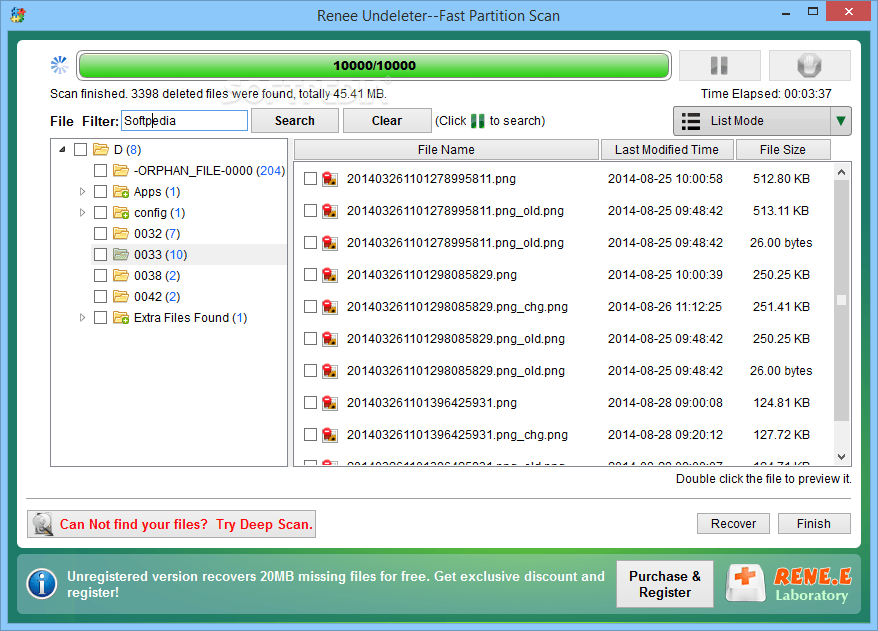Click file icon of 20140326110139642593​1.png_chg.png

point(330,434)
